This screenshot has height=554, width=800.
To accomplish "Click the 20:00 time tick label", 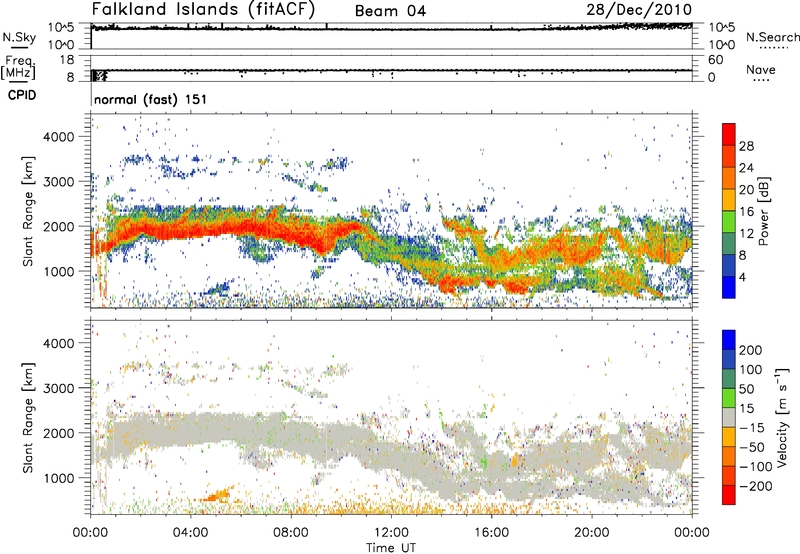I will (x=592, y=533).
